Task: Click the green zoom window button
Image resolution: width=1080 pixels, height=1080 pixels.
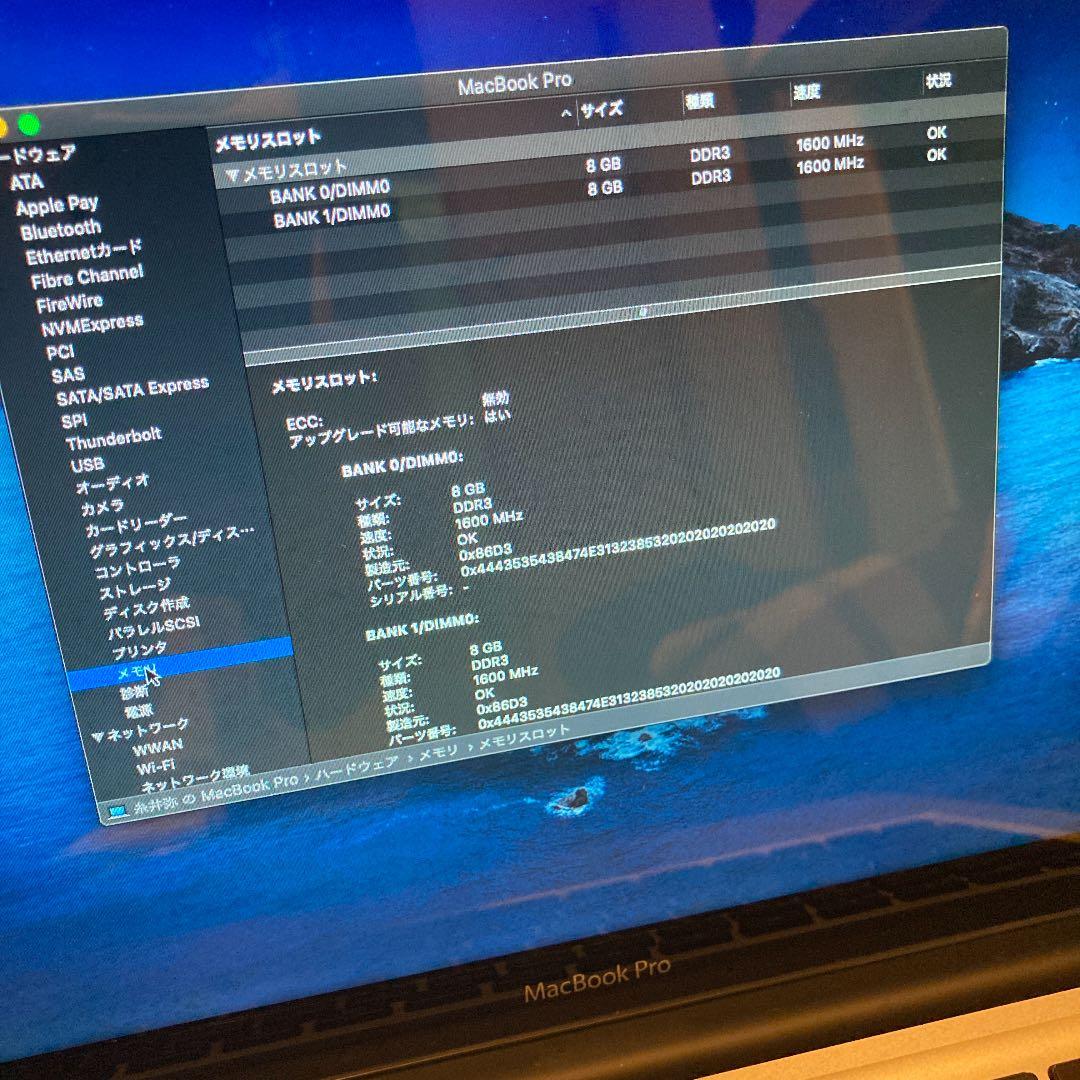Action: (28, 125)
